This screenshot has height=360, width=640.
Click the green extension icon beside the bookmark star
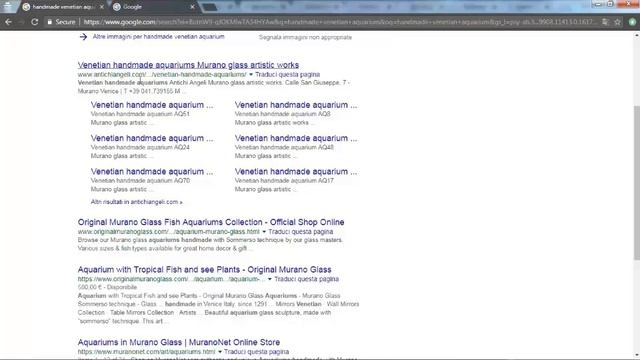pyautogui.click(x=632, y=22)
